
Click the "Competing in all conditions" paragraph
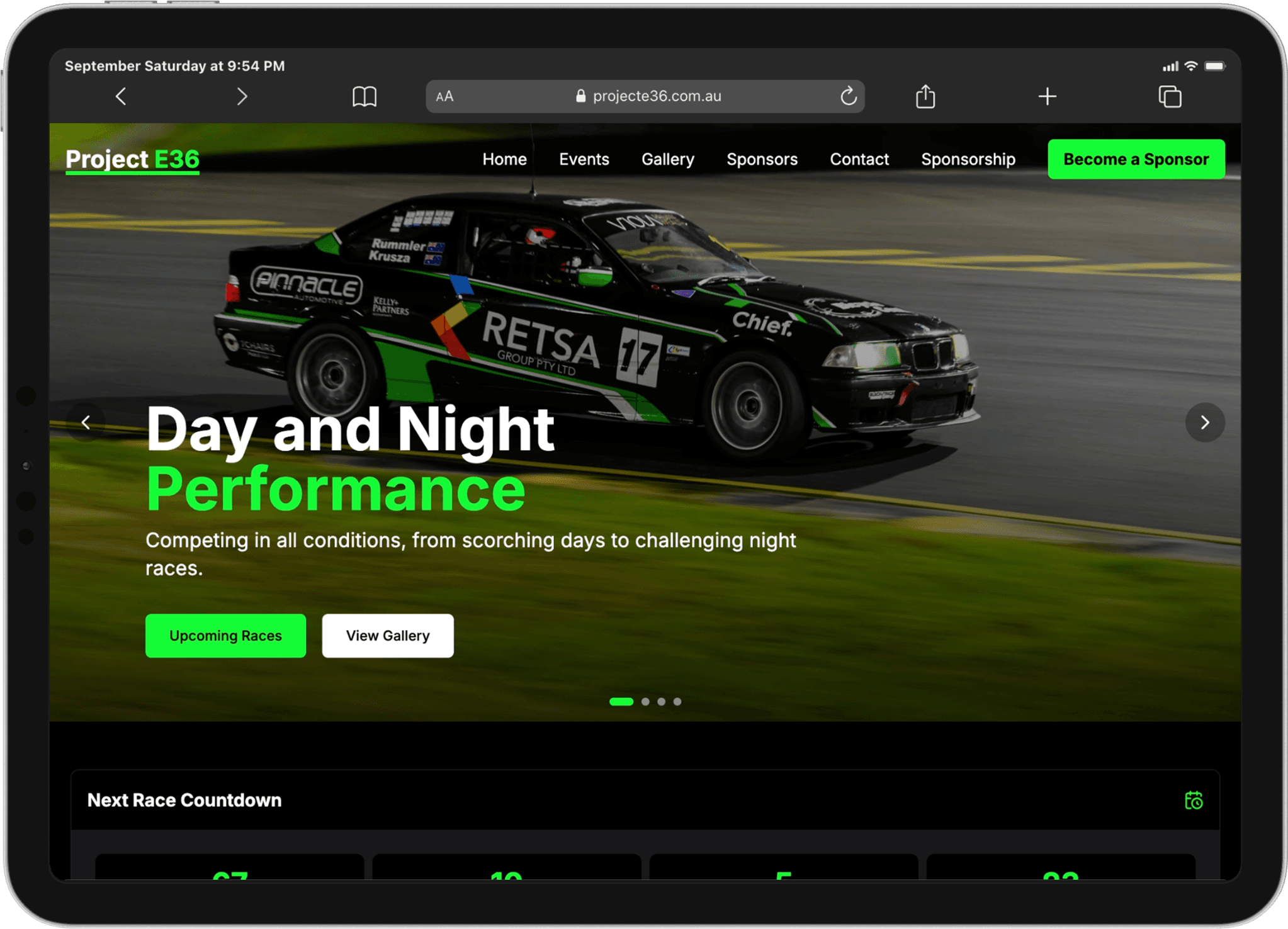tap(471, 554)
